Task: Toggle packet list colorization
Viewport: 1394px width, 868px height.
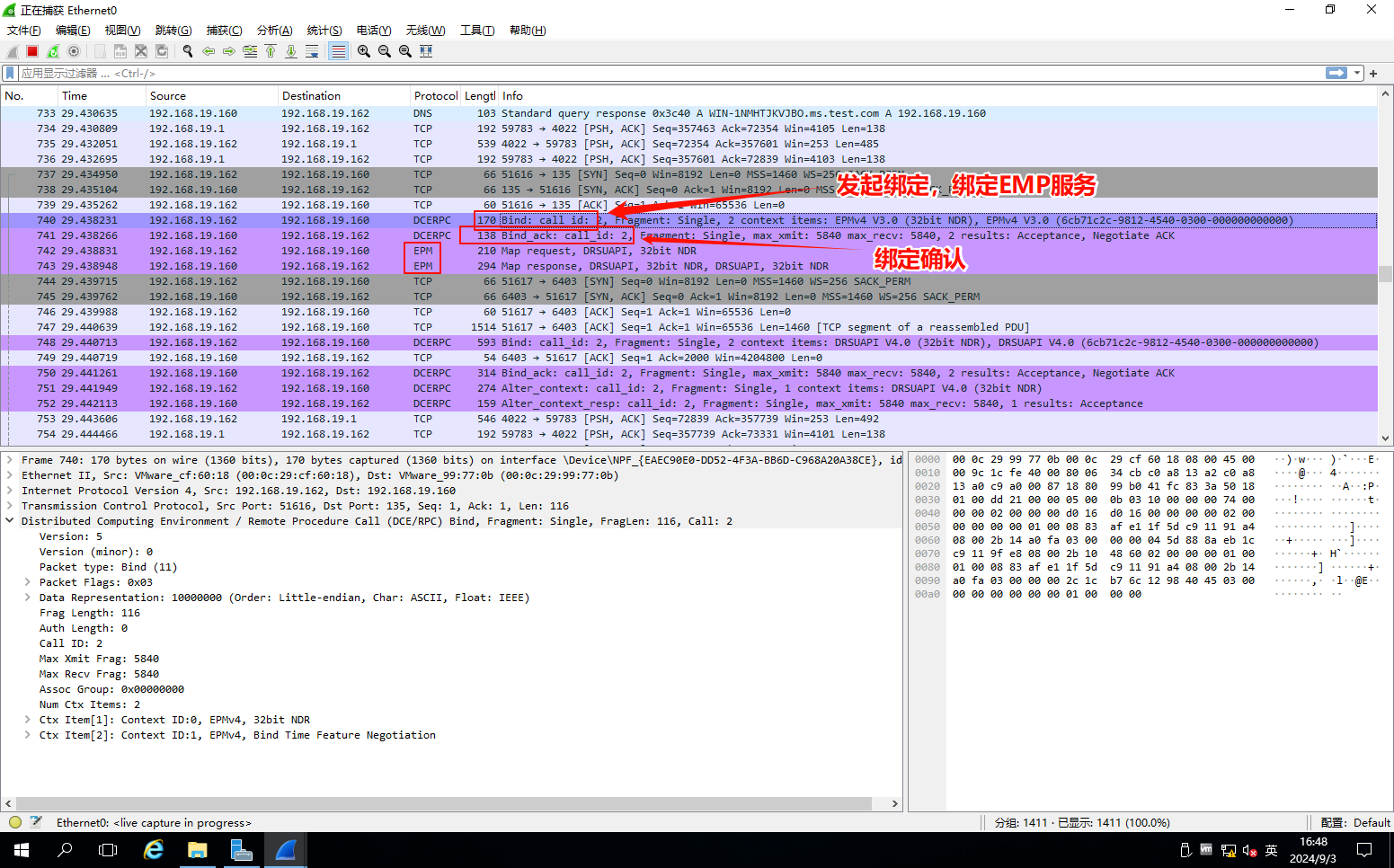Action: pos(338,51)
